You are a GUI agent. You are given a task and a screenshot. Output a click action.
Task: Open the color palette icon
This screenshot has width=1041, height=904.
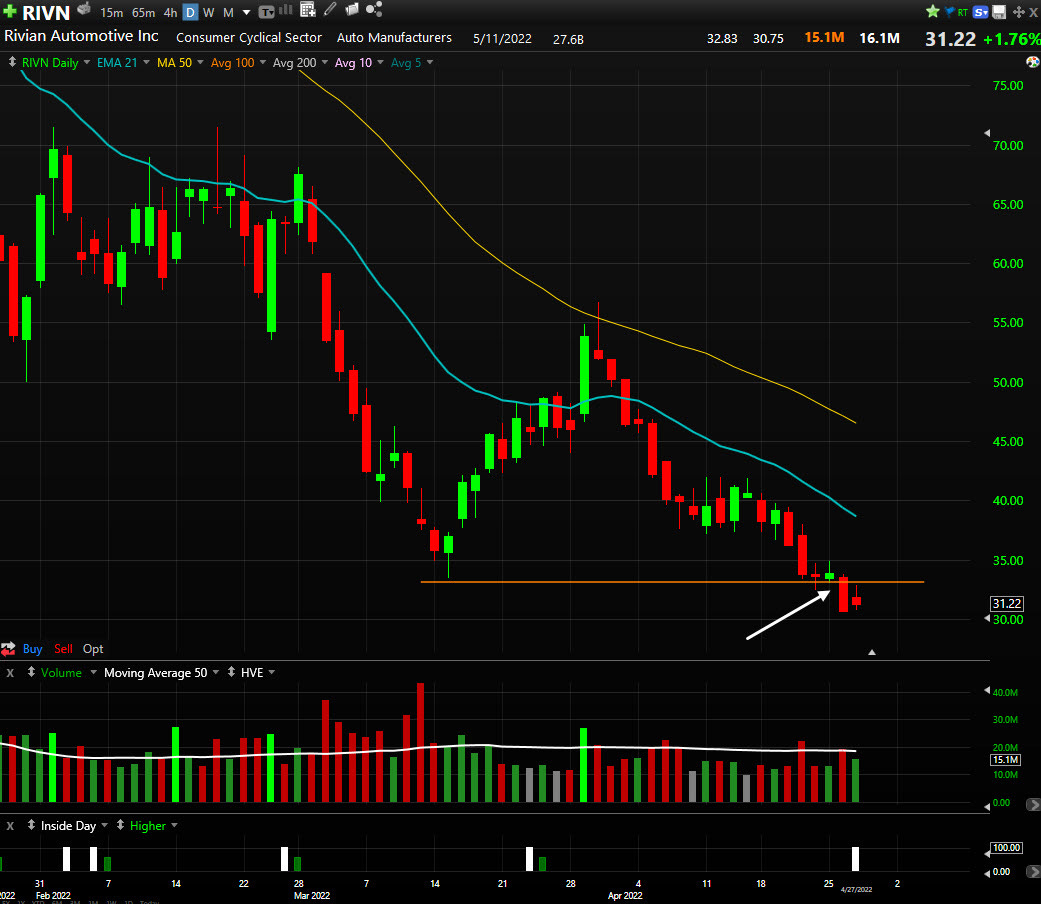point(1033,62)
